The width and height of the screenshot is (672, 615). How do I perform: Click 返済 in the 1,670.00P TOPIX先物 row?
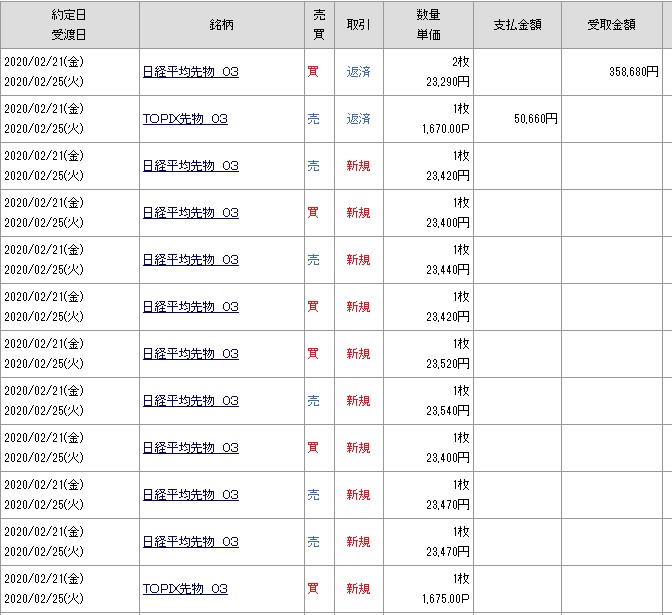tap(358, 119)
